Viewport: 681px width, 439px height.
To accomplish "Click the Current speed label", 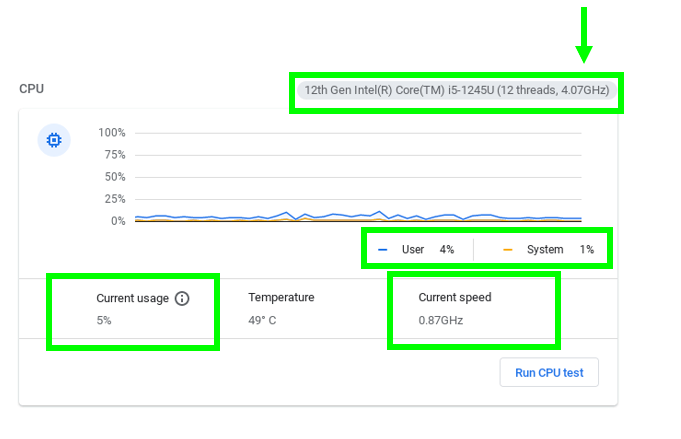I will coord(454,297).
